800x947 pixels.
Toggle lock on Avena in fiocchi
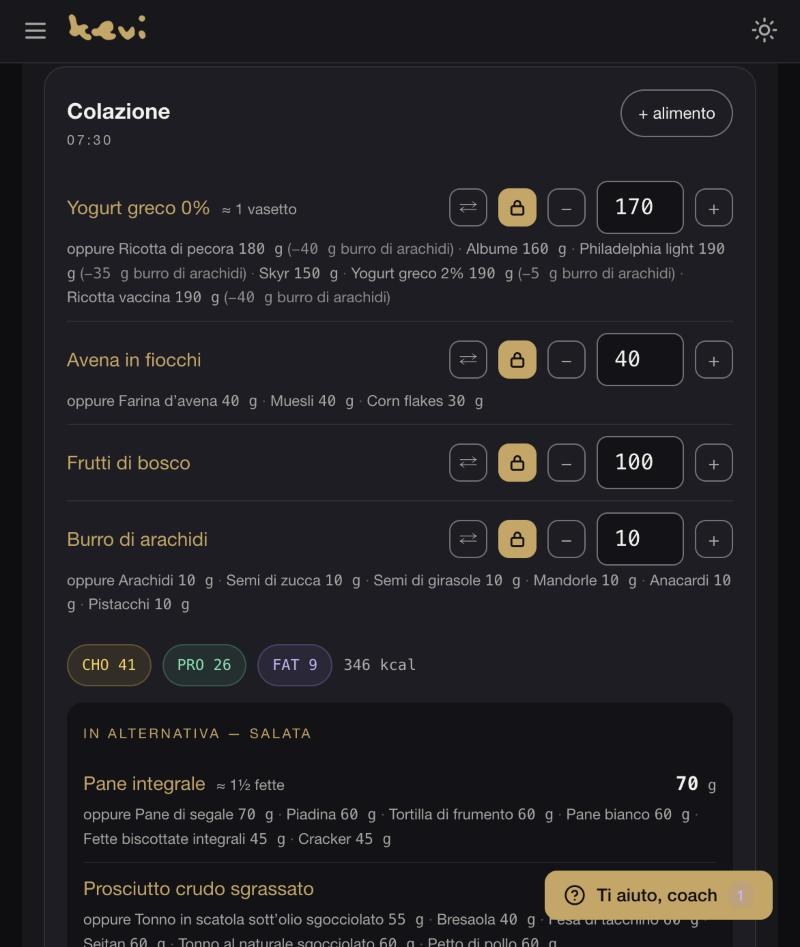[x=517, y=360]
